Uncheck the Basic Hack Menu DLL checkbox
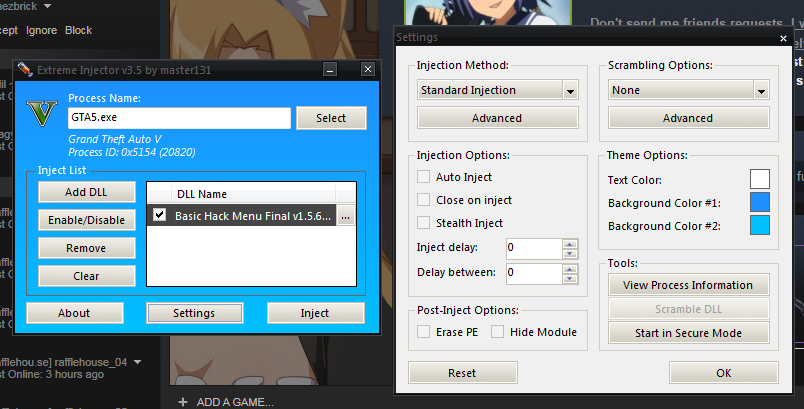Viewport: 804px width, 409px height. (x=159, y=215)
